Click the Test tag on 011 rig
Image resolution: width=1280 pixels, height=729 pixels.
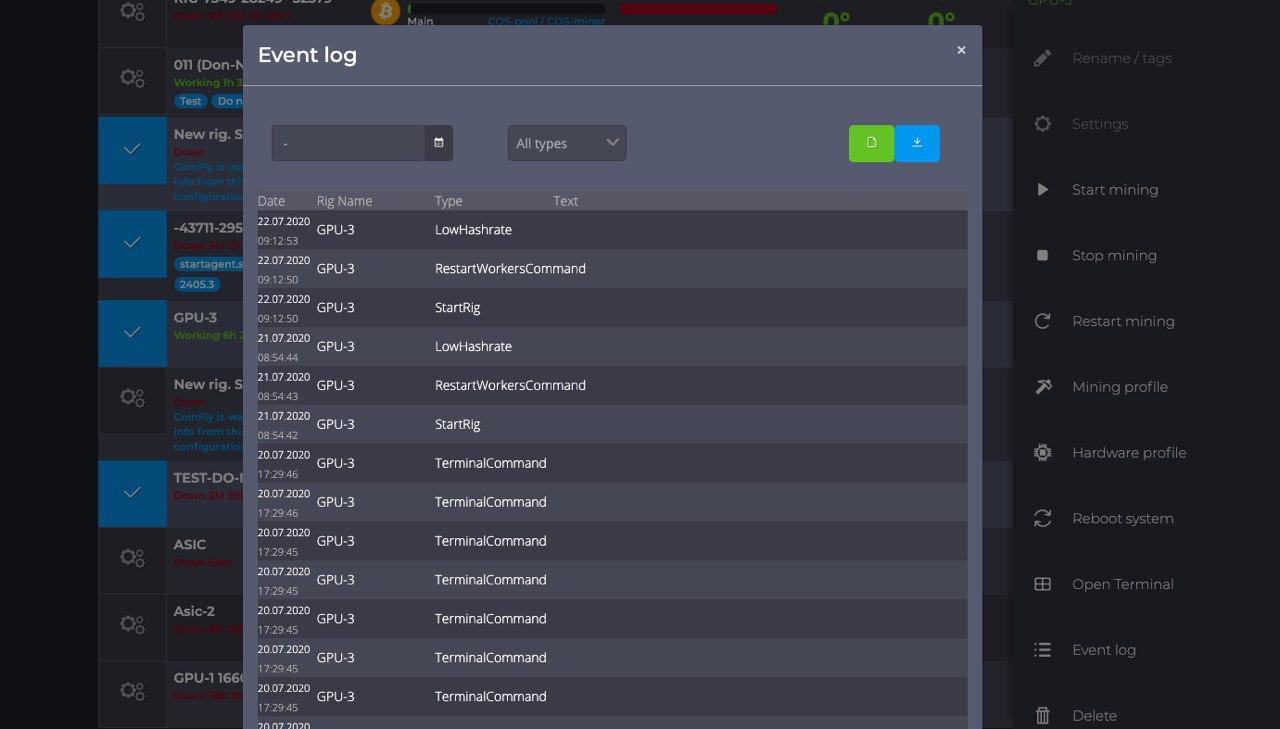[x=190, y=101]
